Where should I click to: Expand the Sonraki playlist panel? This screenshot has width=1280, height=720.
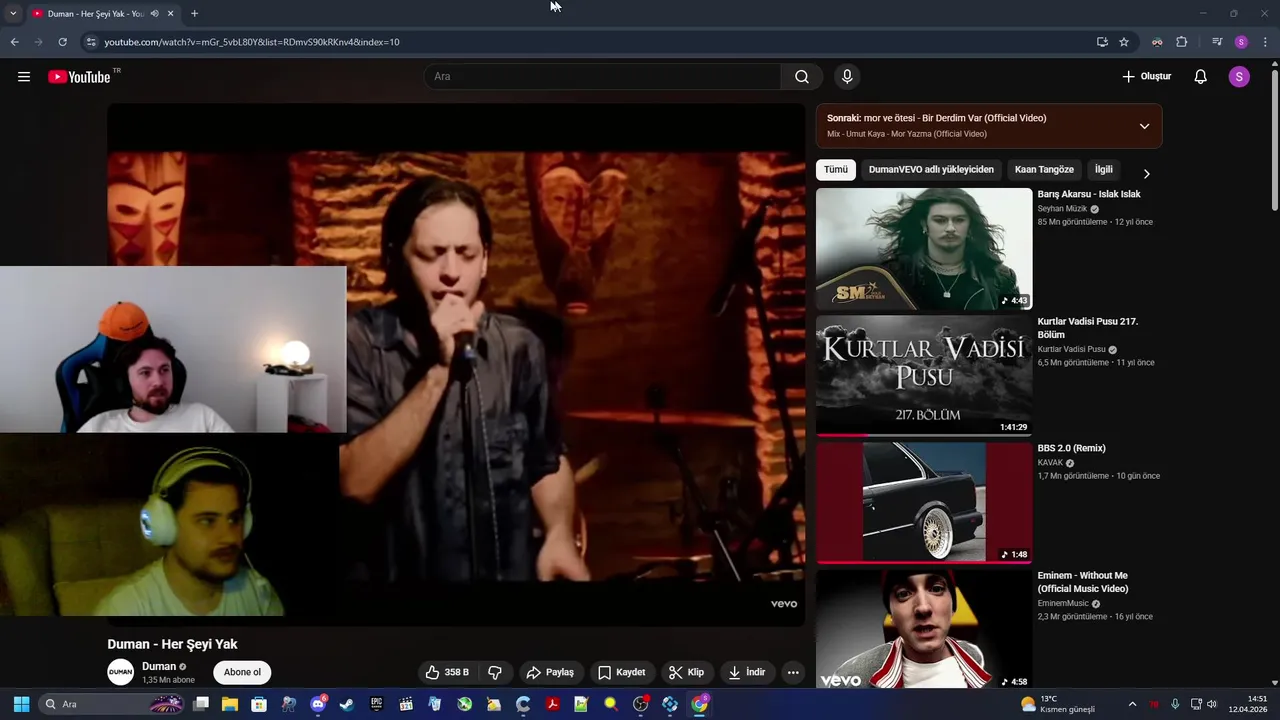[x=1144, y=126]
